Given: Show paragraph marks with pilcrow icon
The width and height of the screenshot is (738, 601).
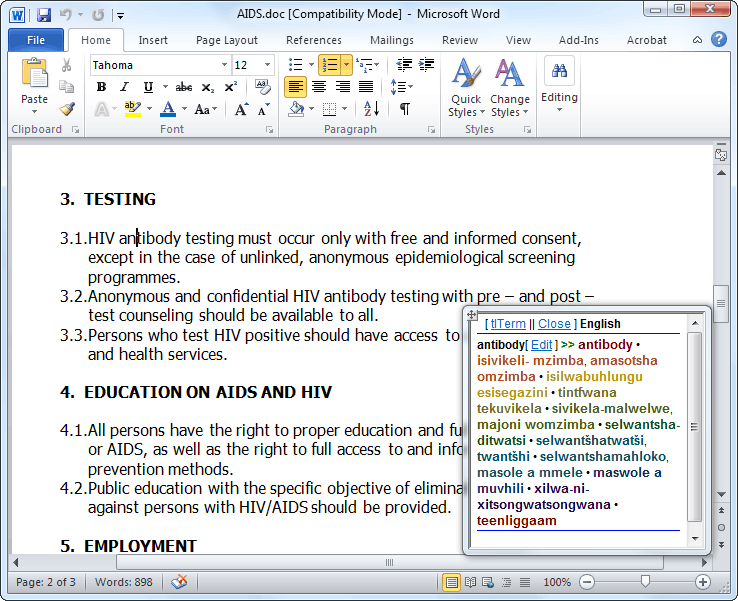Looking at the screenshot, I should [404, 109].
